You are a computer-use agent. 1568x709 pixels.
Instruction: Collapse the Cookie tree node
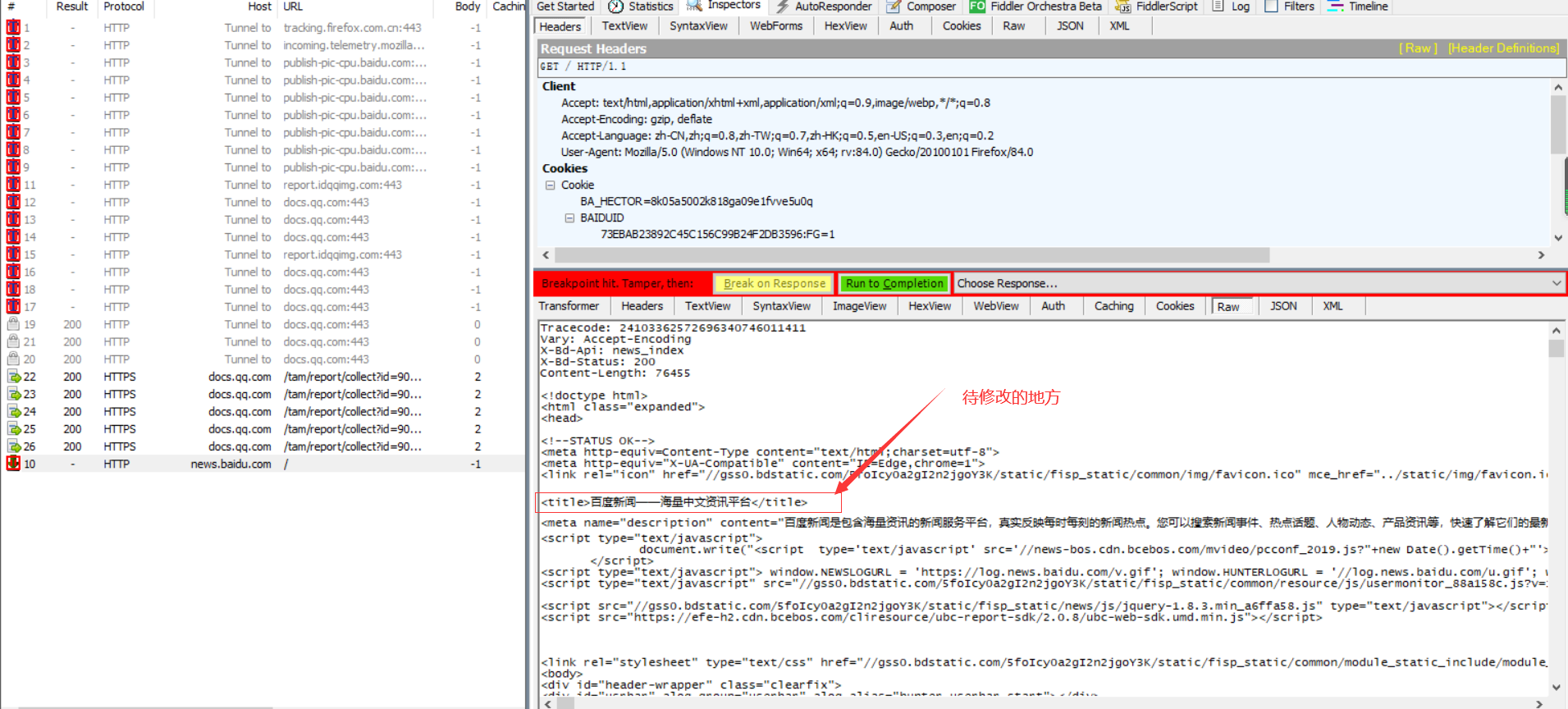[550, 185]
